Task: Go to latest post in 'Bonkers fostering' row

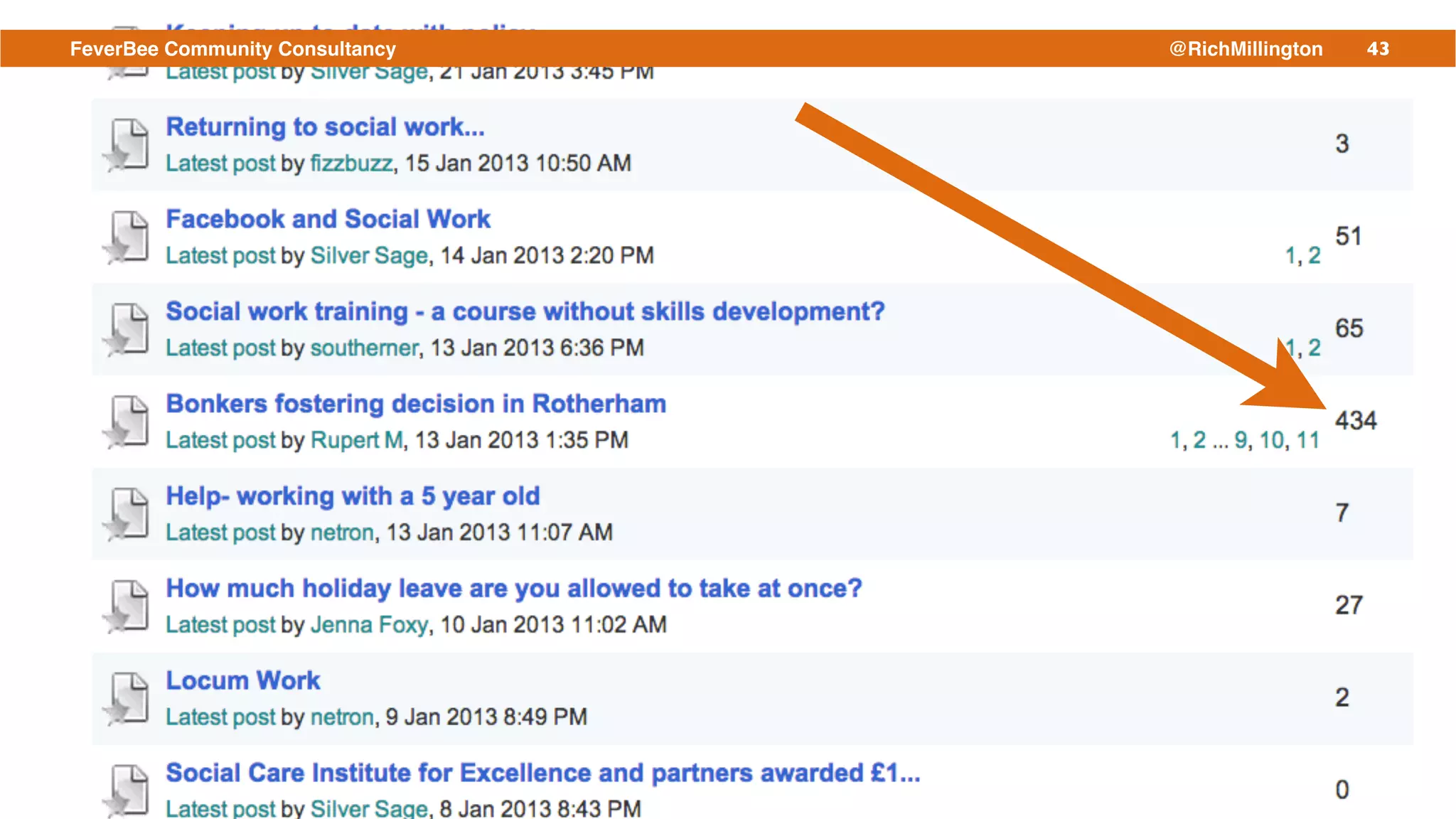Action: [x=220, y=440]
